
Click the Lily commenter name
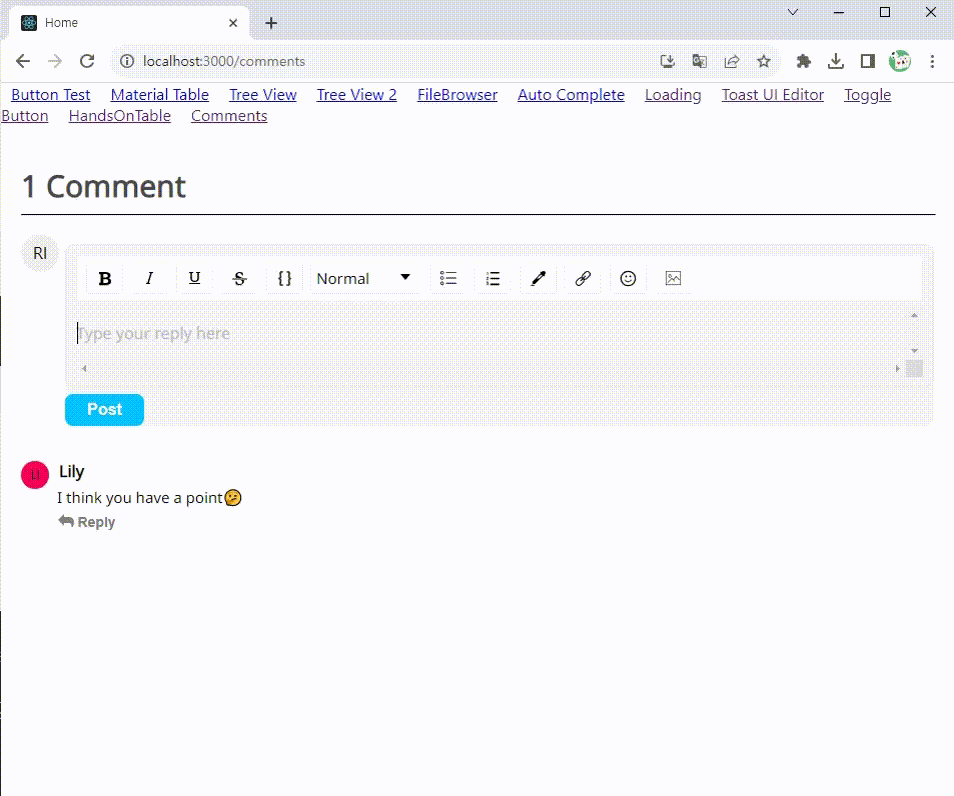[72, 472]
